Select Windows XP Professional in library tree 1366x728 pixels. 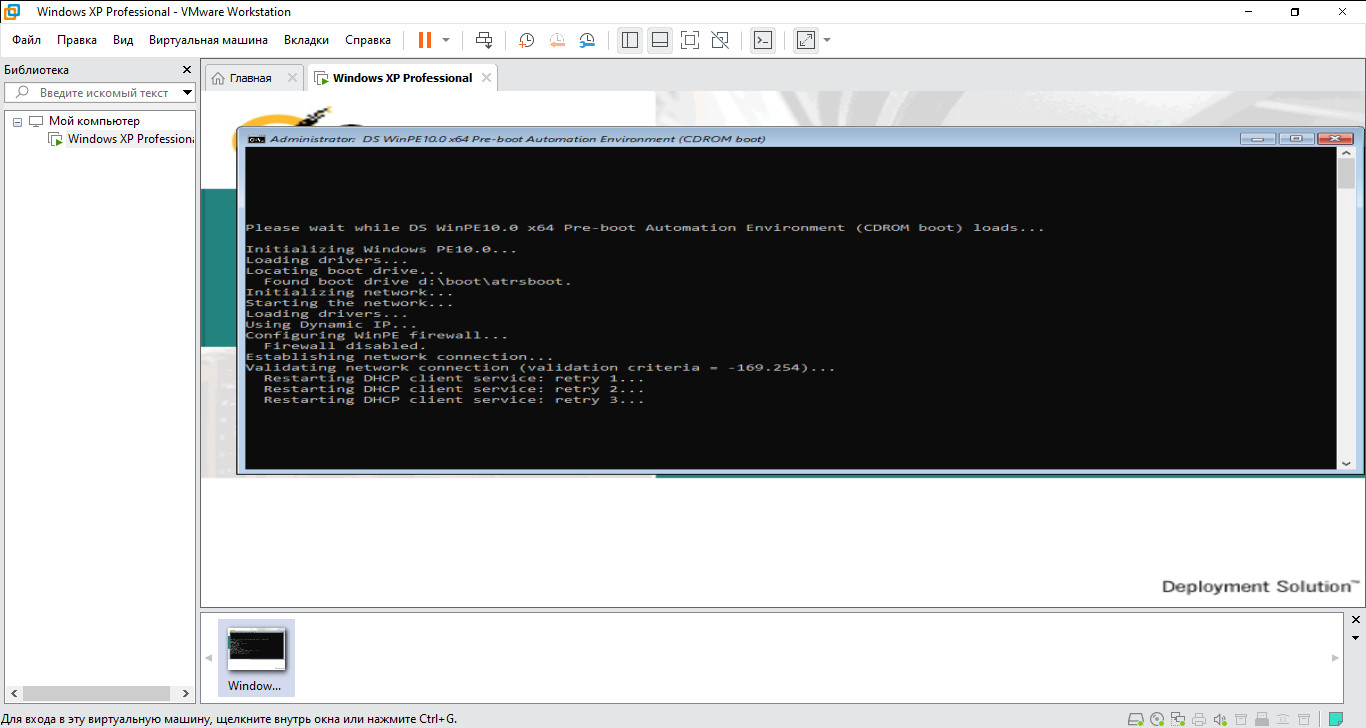point(130,139)
